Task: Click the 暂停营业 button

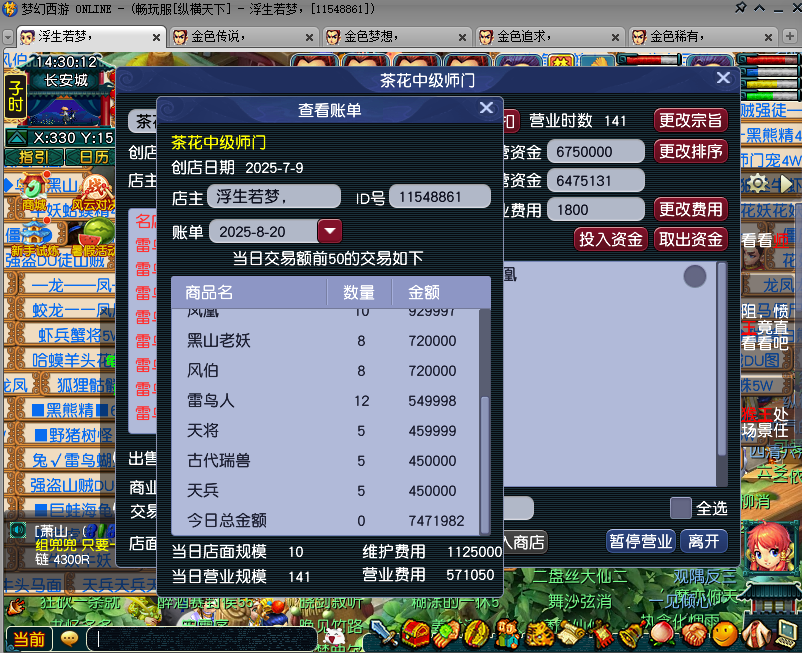Action: coord(641,541)
